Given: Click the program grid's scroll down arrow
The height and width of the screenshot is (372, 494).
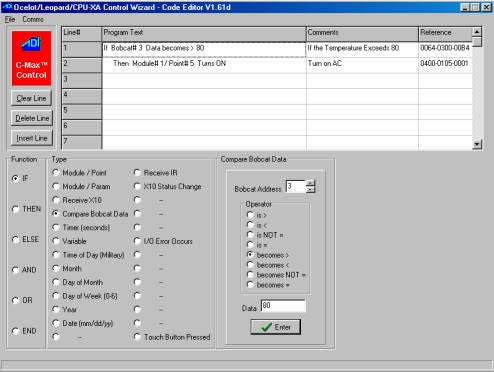Looking at the screenshot, I should click(477, 144).
